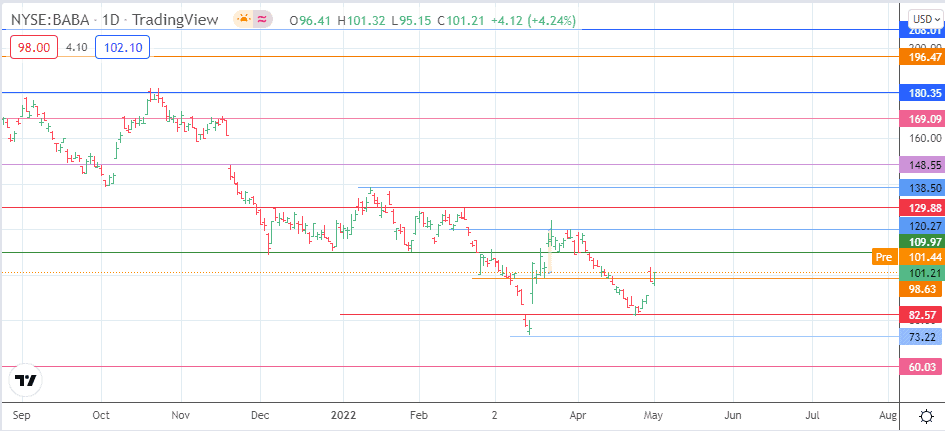This screenshot has height=431, width=945.
Task: Click the 4.10 spread value
Action: click(x=77, y=48)
